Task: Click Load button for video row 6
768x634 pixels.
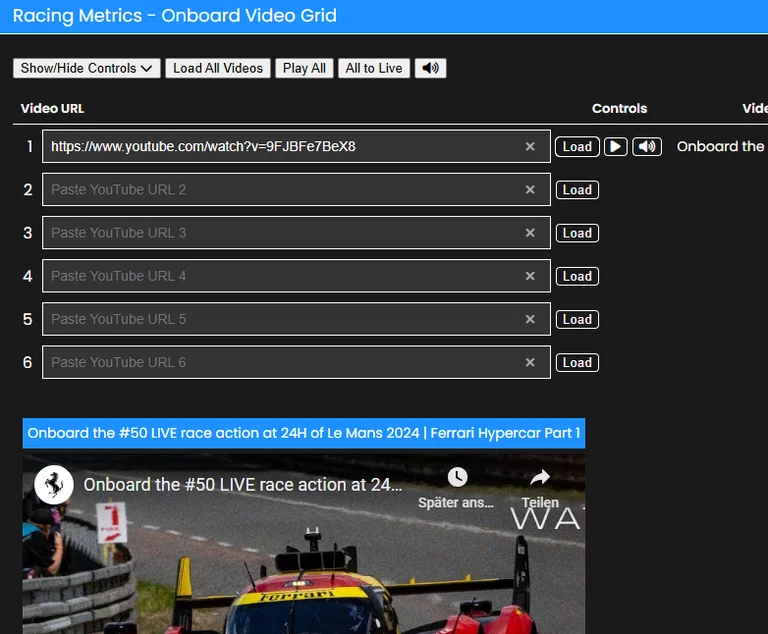Action: point(577,362)
